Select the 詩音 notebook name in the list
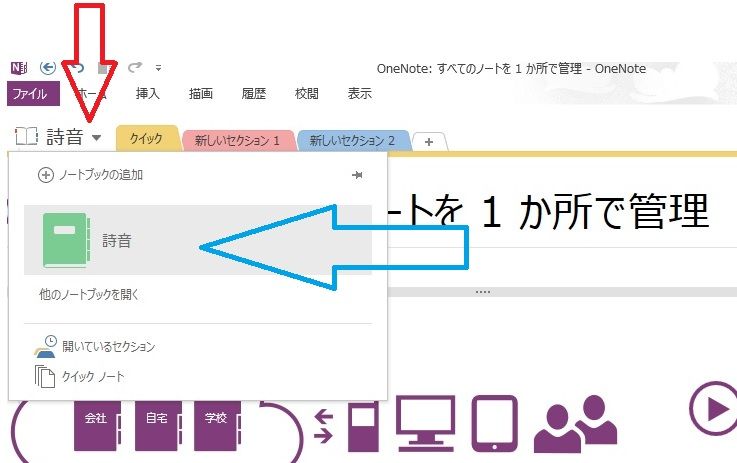Viewport: 737px width, 463px height. coord(117,241)
